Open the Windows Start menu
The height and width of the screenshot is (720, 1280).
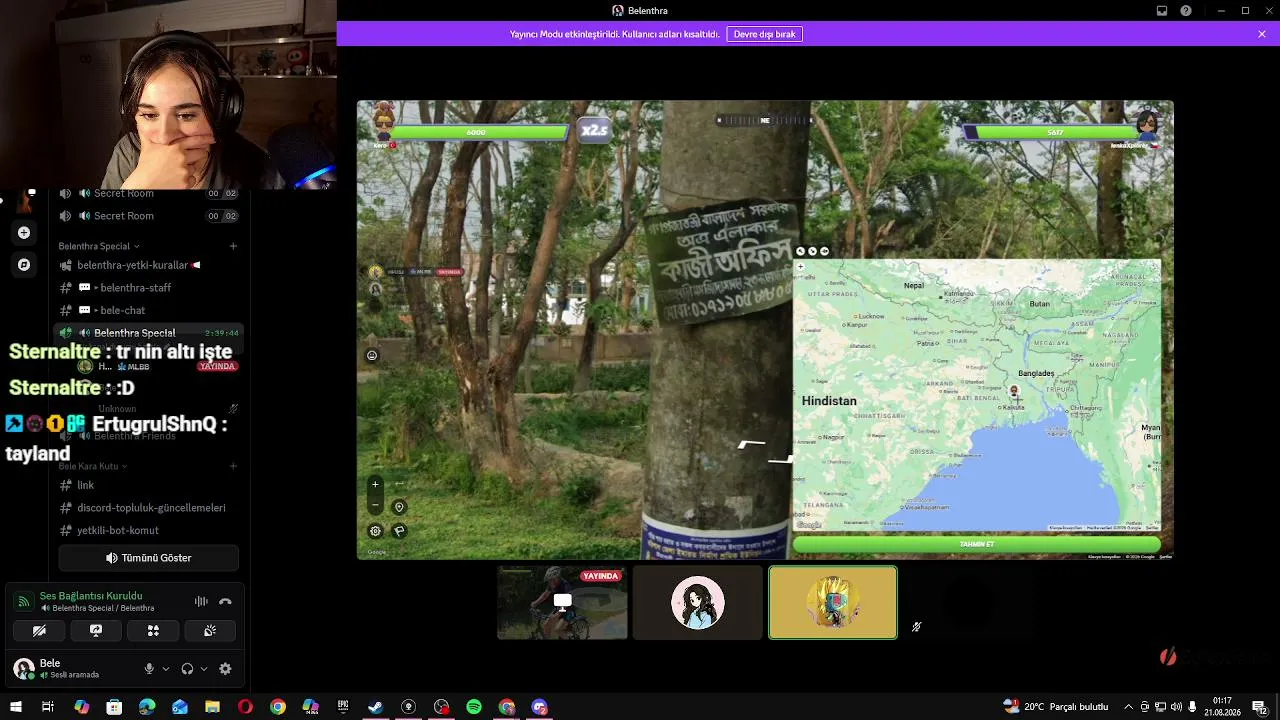(16, 707)
